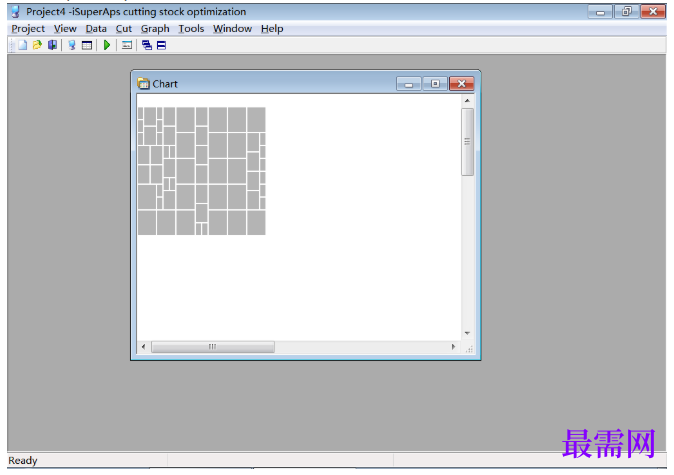Run optimization with green play icon
The width and height of the screenshot is (674, 475).
[107, 45]
